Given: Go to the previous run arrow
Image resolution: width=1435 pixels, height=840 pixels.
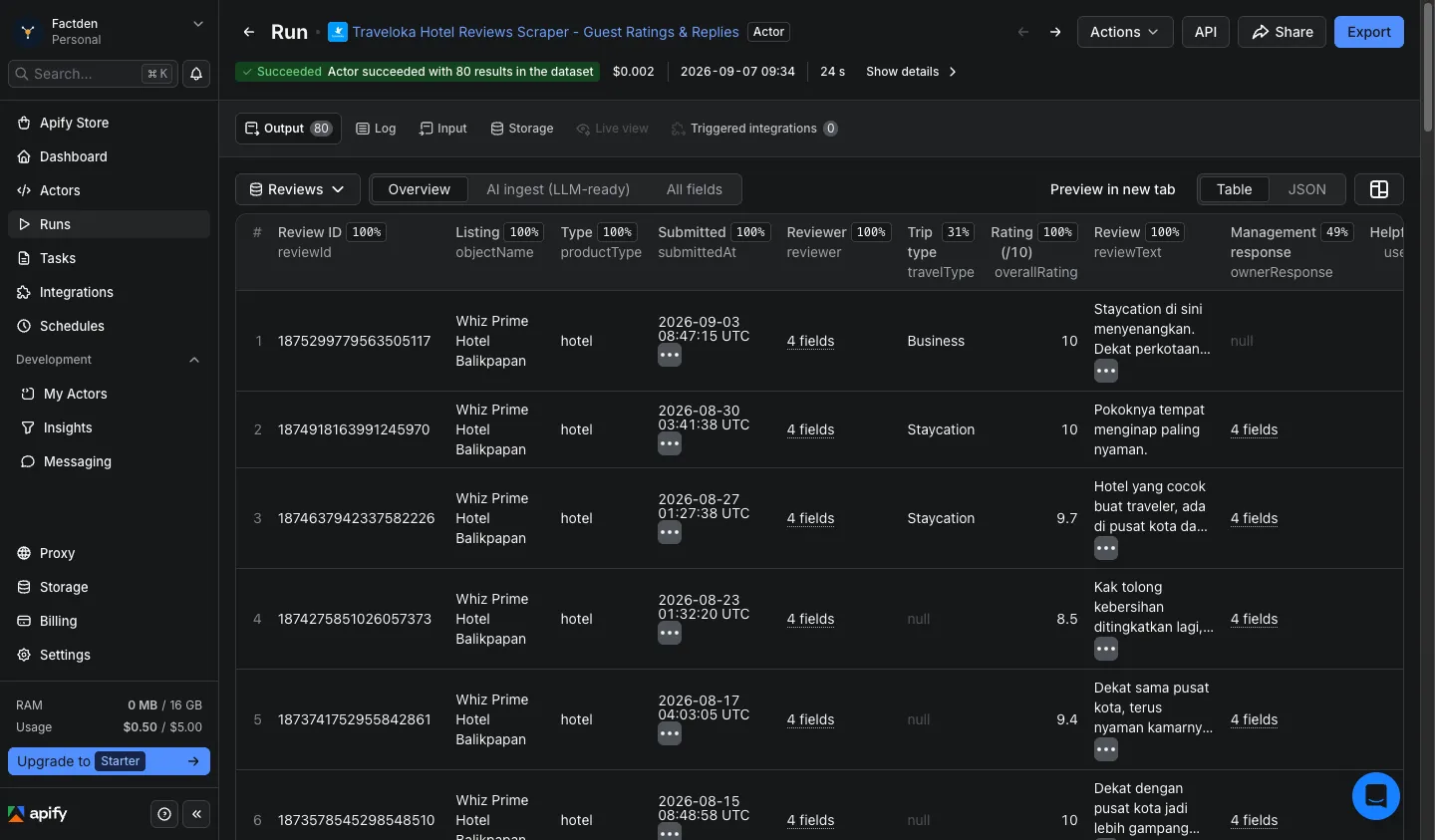Looking at the screenshot, I should click(x=1023, y=32).
